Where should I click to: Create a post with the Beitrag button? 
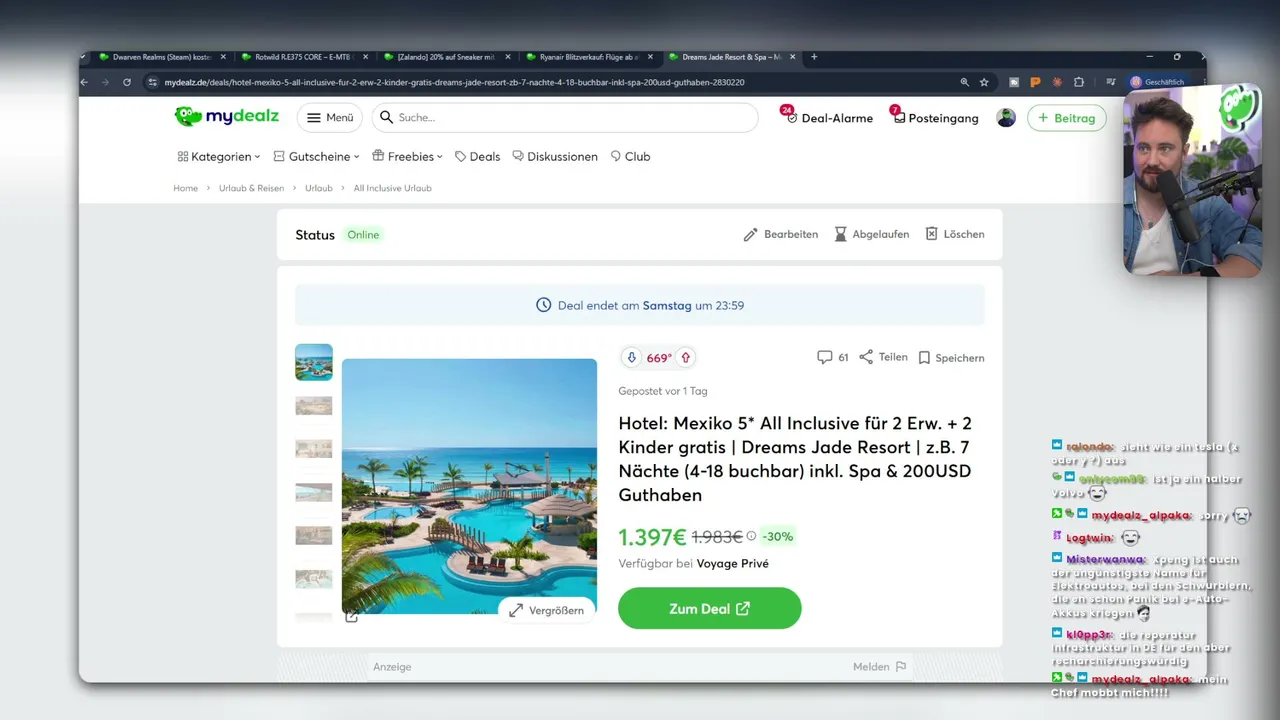tap(1067, 118)
